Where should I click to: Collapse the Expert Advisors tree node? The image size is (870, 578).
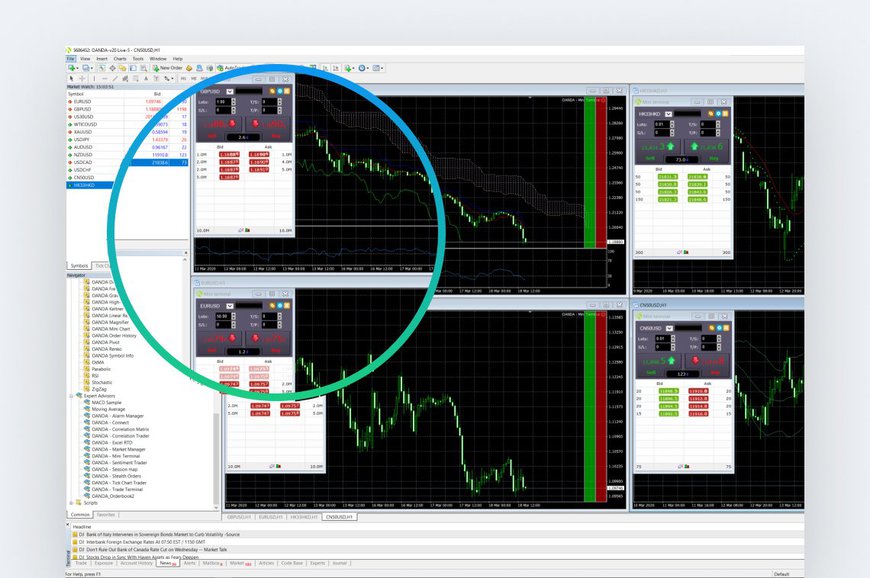point(70,395)
